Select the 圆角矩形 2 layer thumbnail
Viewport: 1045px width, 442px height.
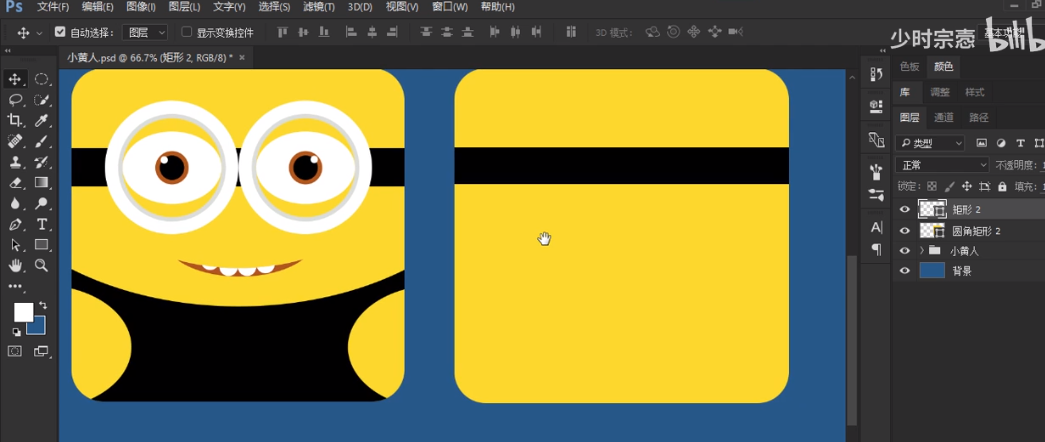click(932, 231)
